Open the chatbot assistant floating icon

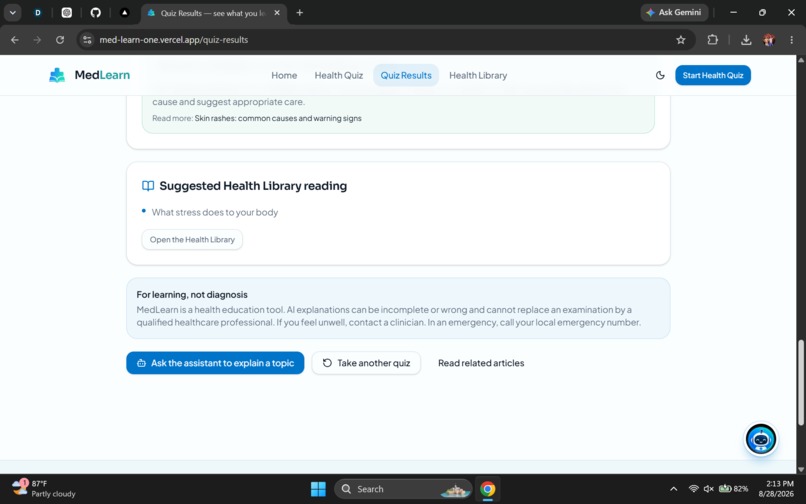[x=761, y=439]
